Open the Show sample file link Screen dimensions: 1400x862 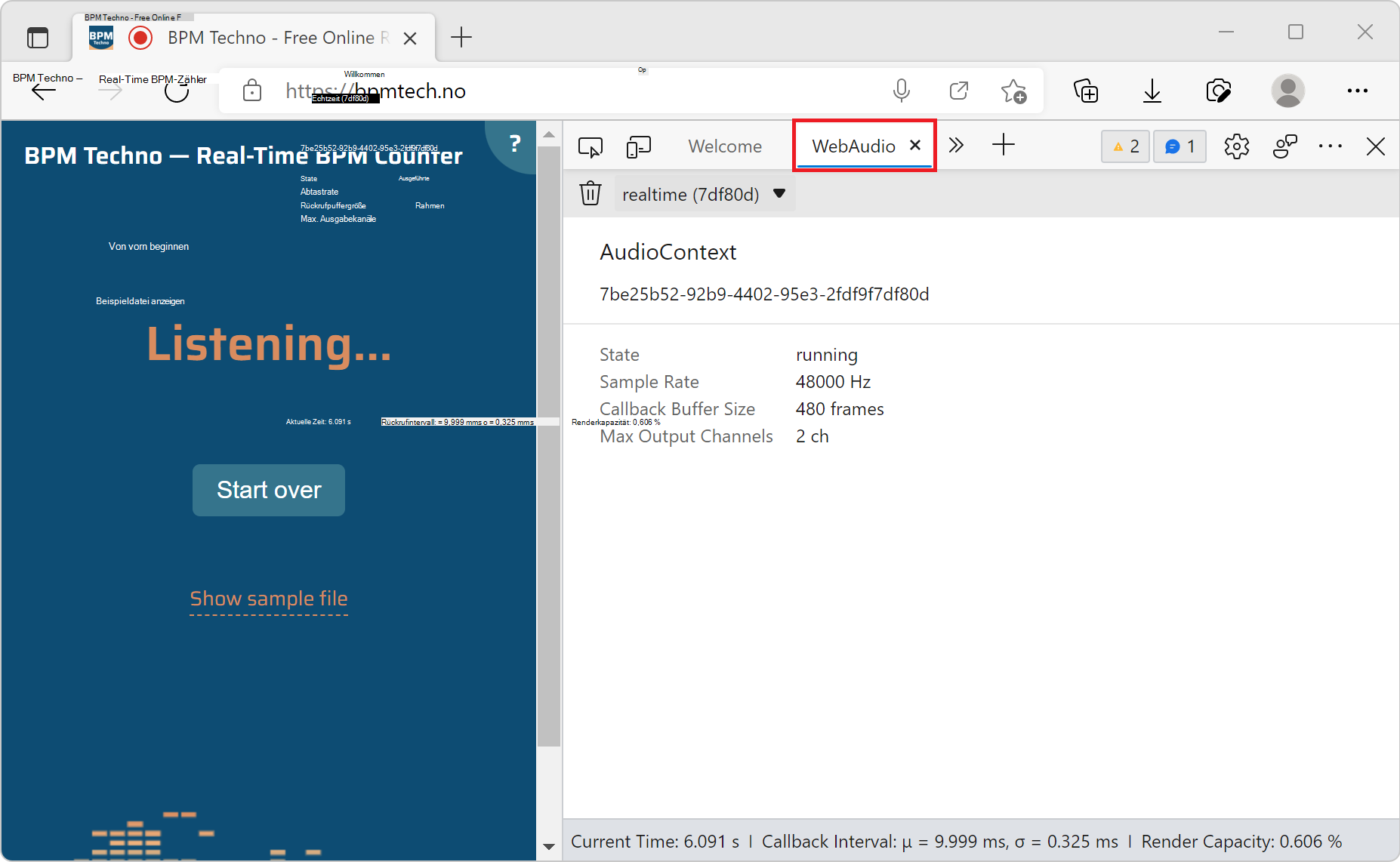click(268, 599)
